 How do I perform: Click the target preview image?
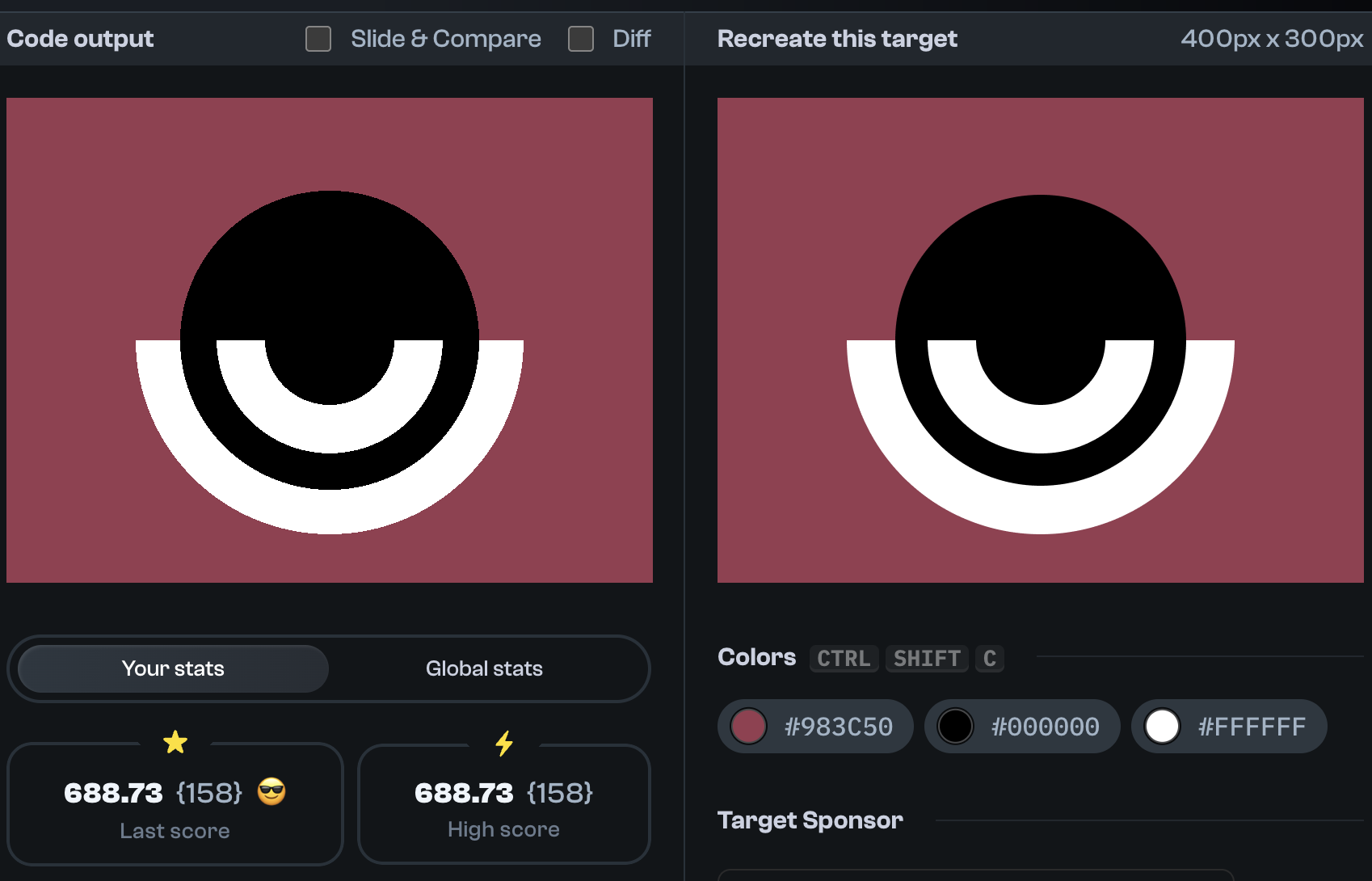tap(1040, 339)
